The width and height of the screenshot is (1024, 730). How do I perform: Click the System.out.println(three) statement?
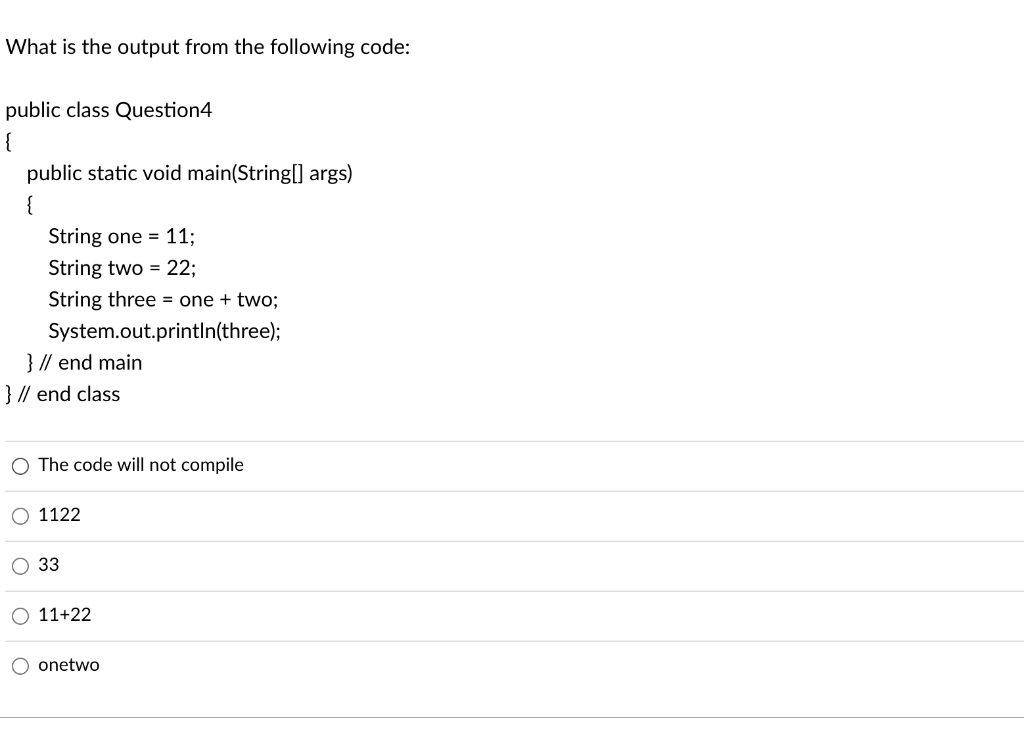coord(164,330)
